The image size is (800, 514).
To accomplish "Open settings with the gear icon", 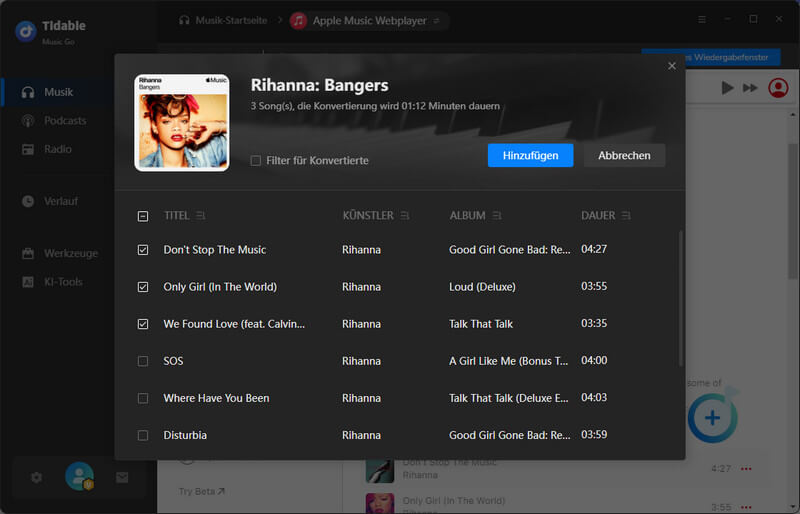I will pyautogui.click(x=36, y=477).
